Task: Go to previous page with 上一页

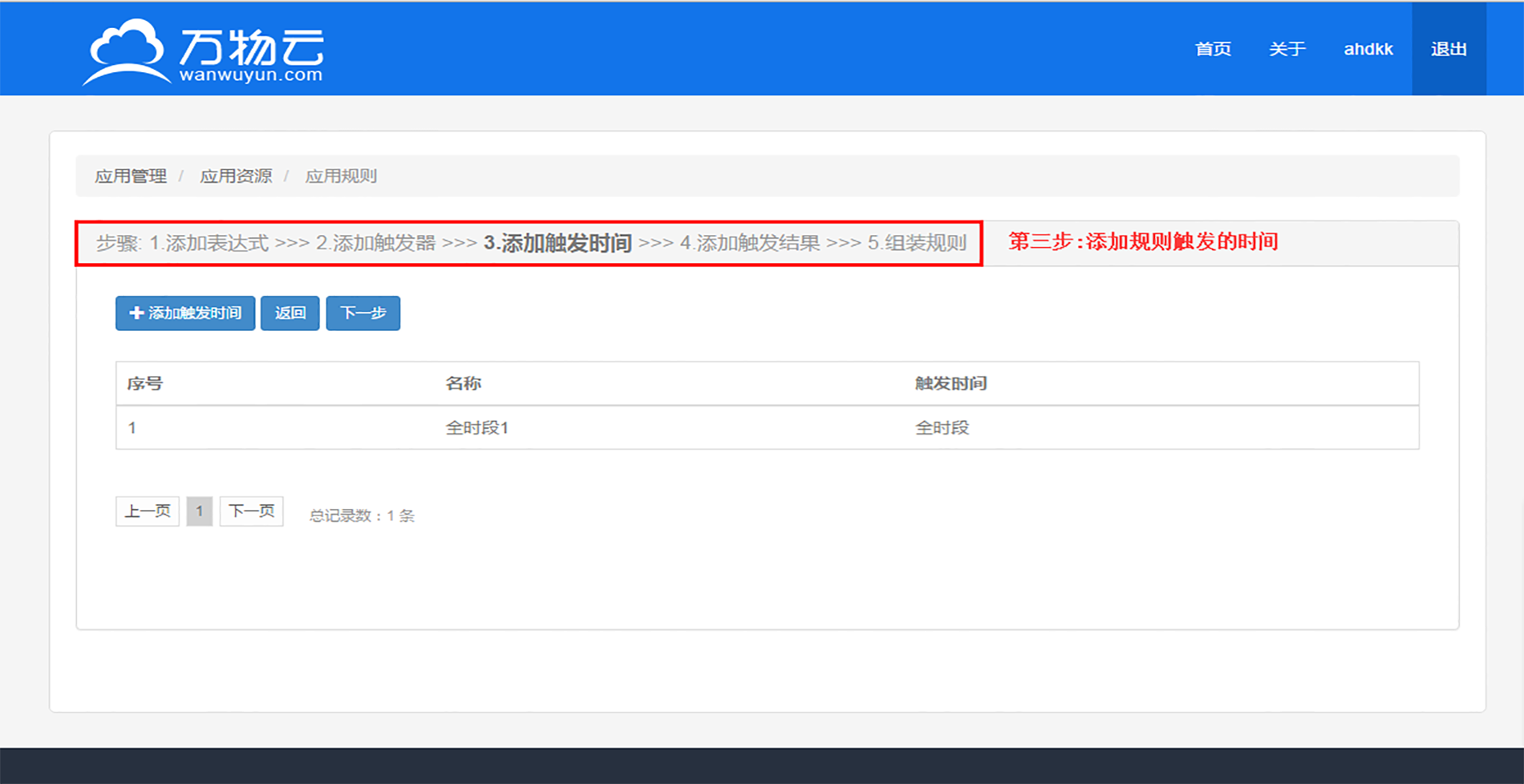Action: 148,511
